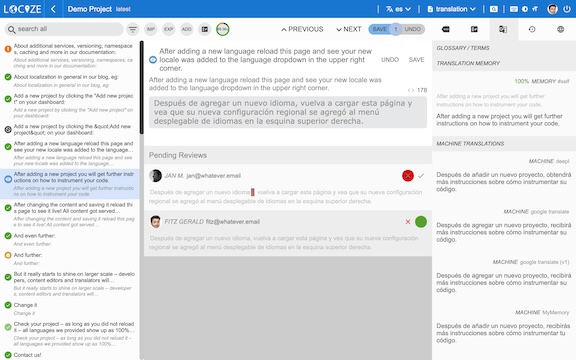Toggle status icon of '&quot;Add new project&quot;' item
Screen dimensions: 576x360
(8, 129)
